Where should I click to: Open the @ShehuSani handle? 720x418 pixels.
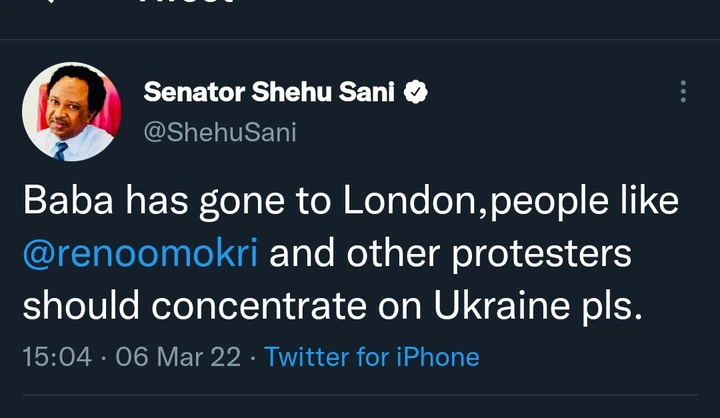coord(220,132)
